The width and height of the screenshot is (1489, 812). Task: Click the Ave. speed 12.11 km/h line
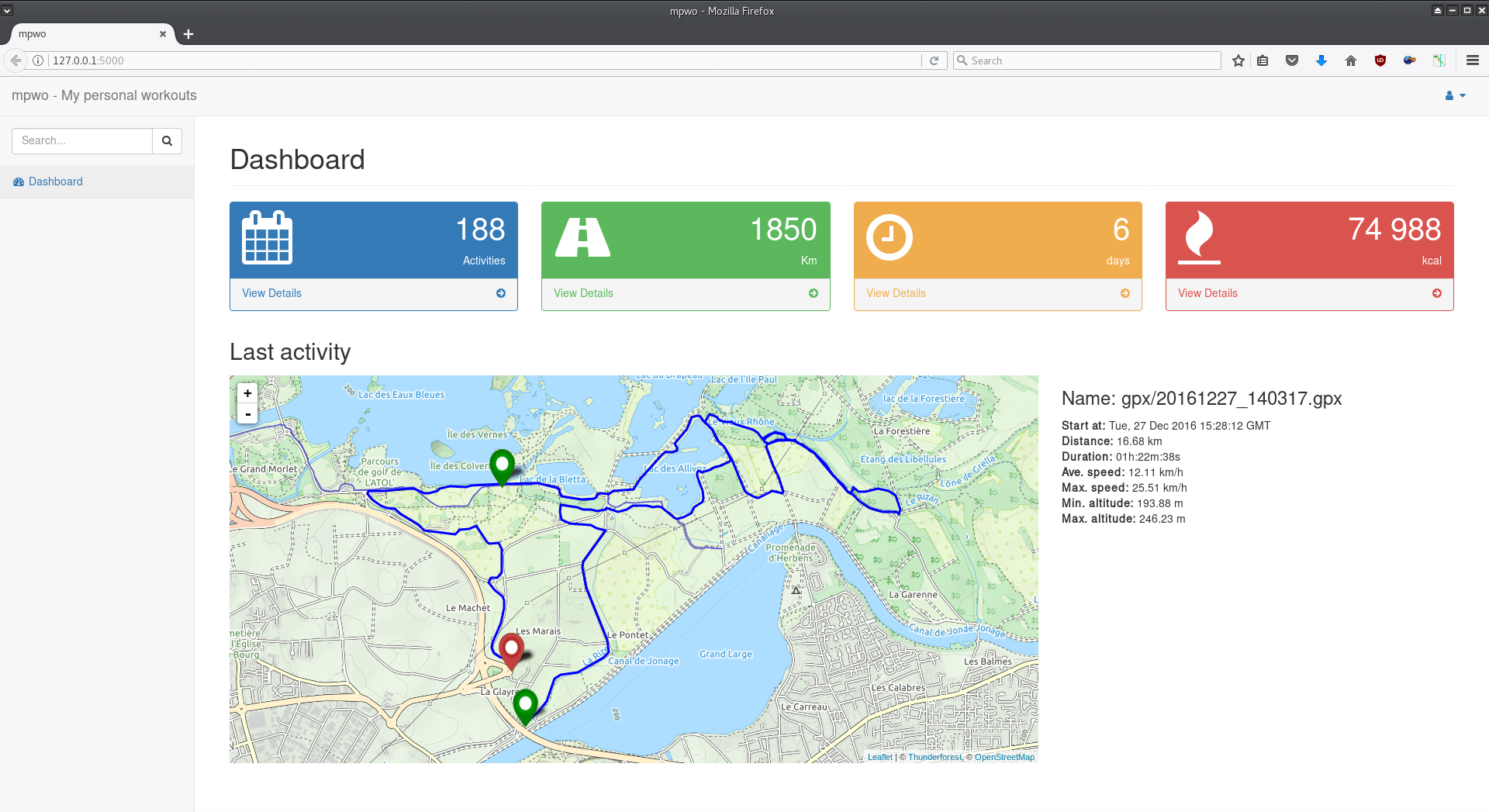[x=1122, y=472]
